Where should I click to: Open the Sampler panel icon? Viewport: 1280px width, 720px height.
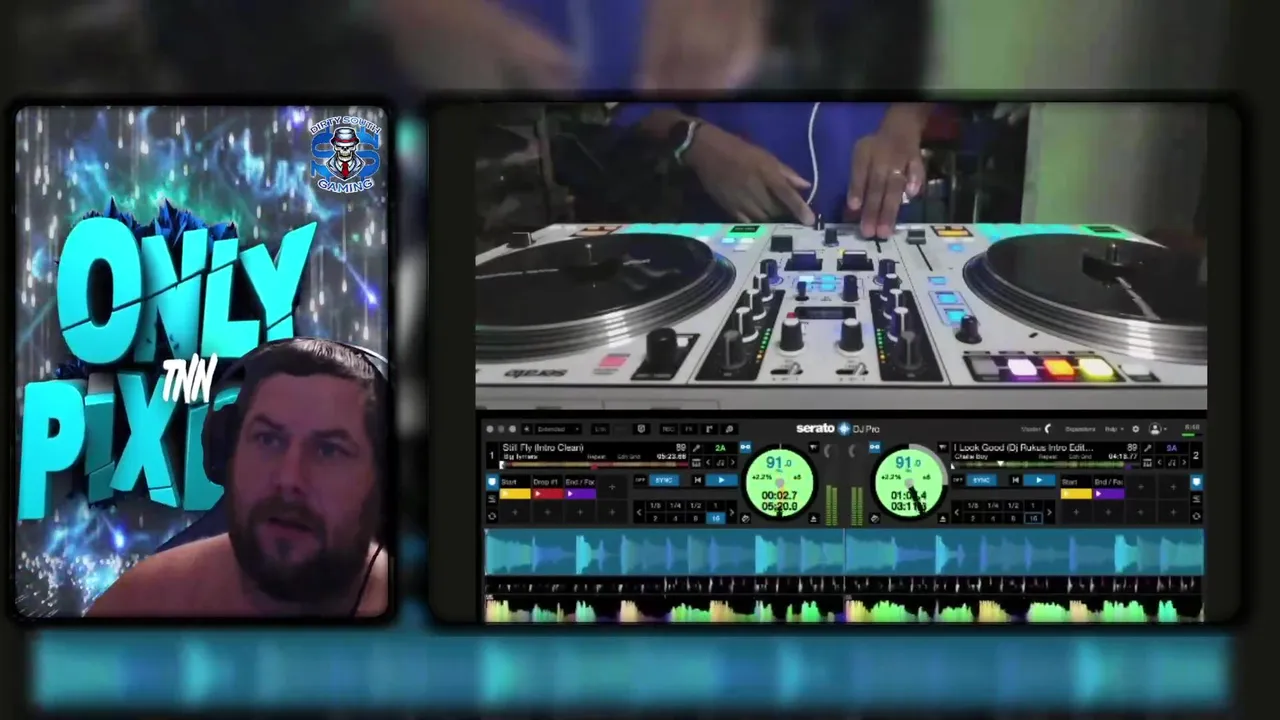[709, 429]
